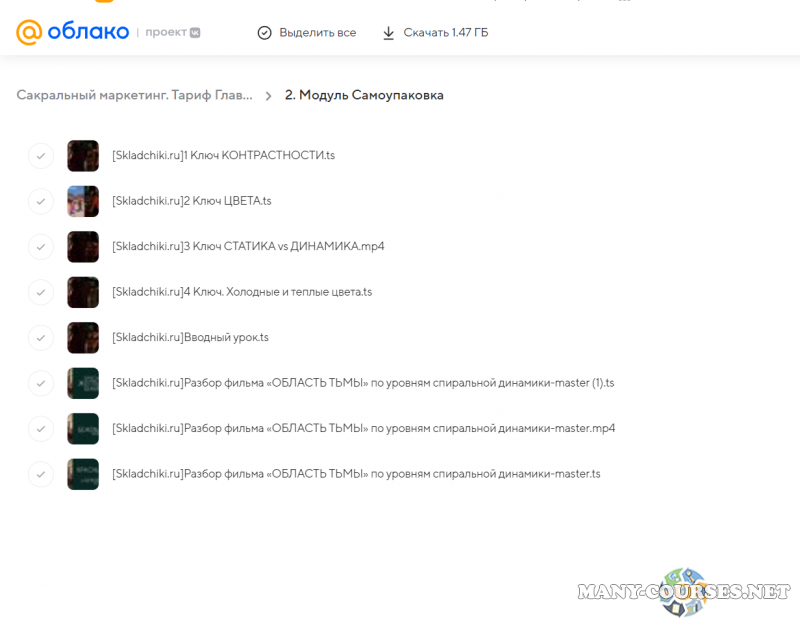Tick checkbox for 4 Ключ. Холодные и теплые цвета.ts
The width and height of the screenshot is (800, 625).
pyautogui.click(x=41, y=292)
